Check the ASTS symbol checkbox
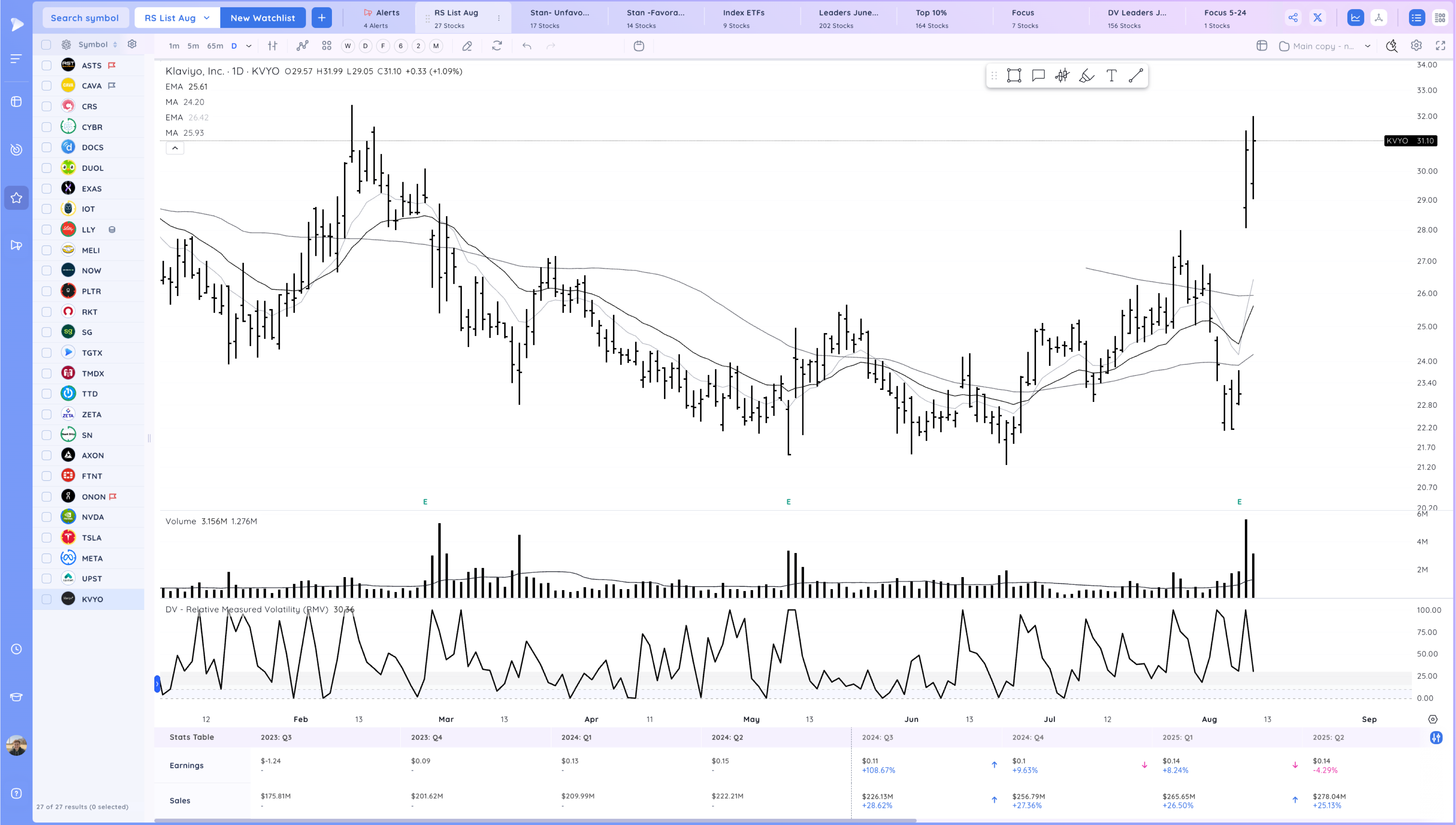This screenshot has height=825, width=1456. click(47, 66)
